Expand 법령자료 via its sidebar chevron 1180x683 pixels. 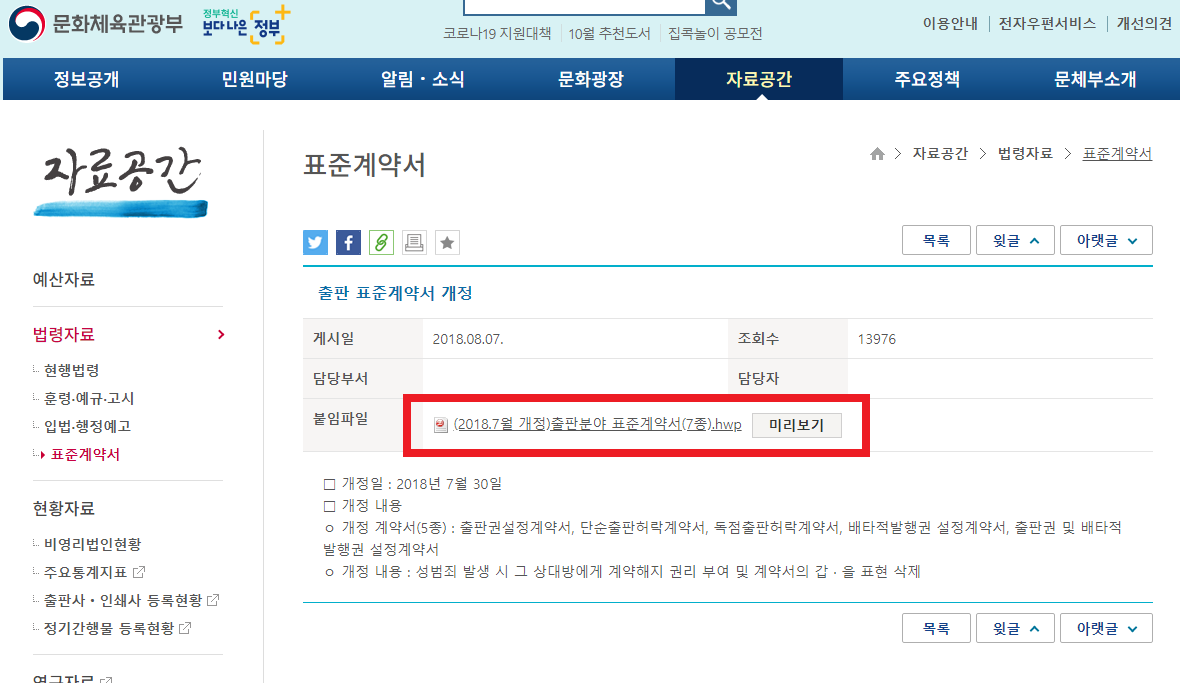(x=221, y=335)
